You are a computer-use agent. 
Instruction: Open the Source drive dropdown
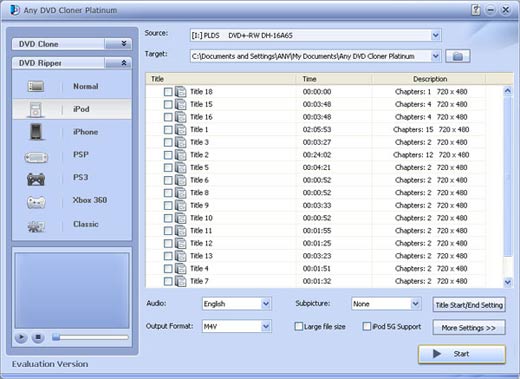tap(435, 35)
